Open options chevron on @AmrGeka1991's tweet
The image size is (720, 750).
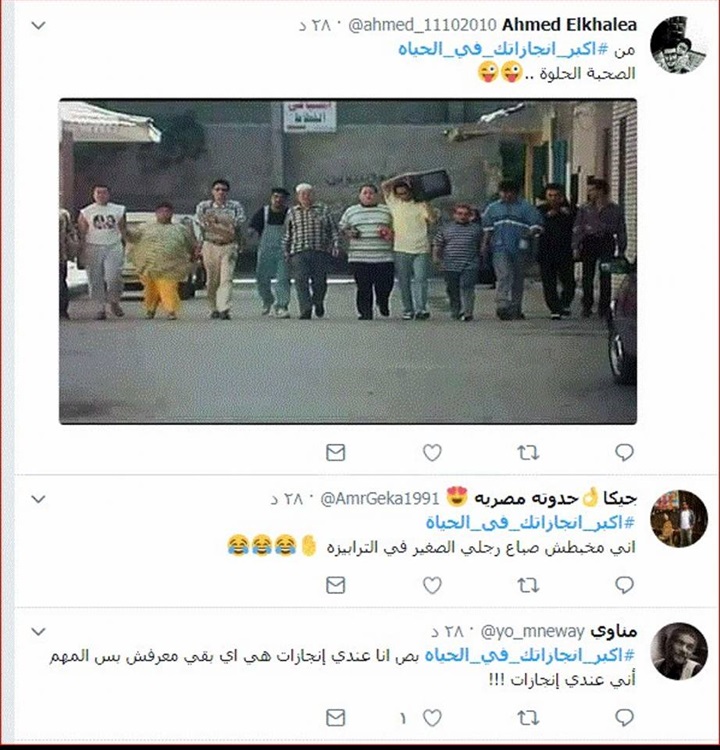pos(38,499)
